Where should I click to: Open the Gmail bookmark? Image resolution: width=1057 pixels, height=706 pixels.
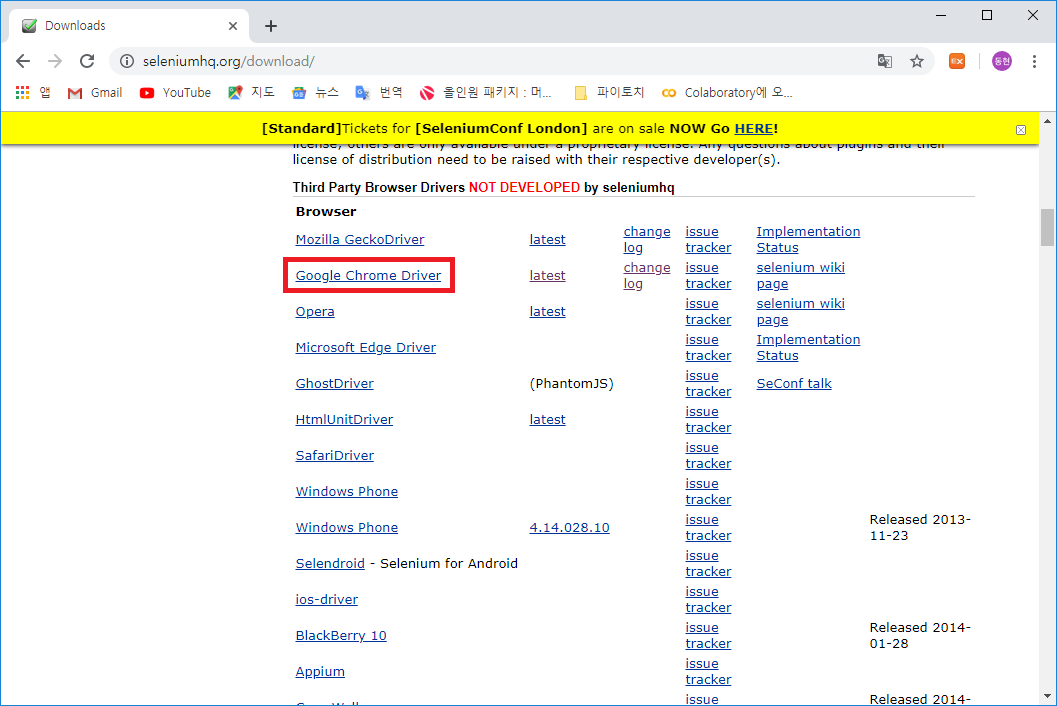(x=95, y=92)
